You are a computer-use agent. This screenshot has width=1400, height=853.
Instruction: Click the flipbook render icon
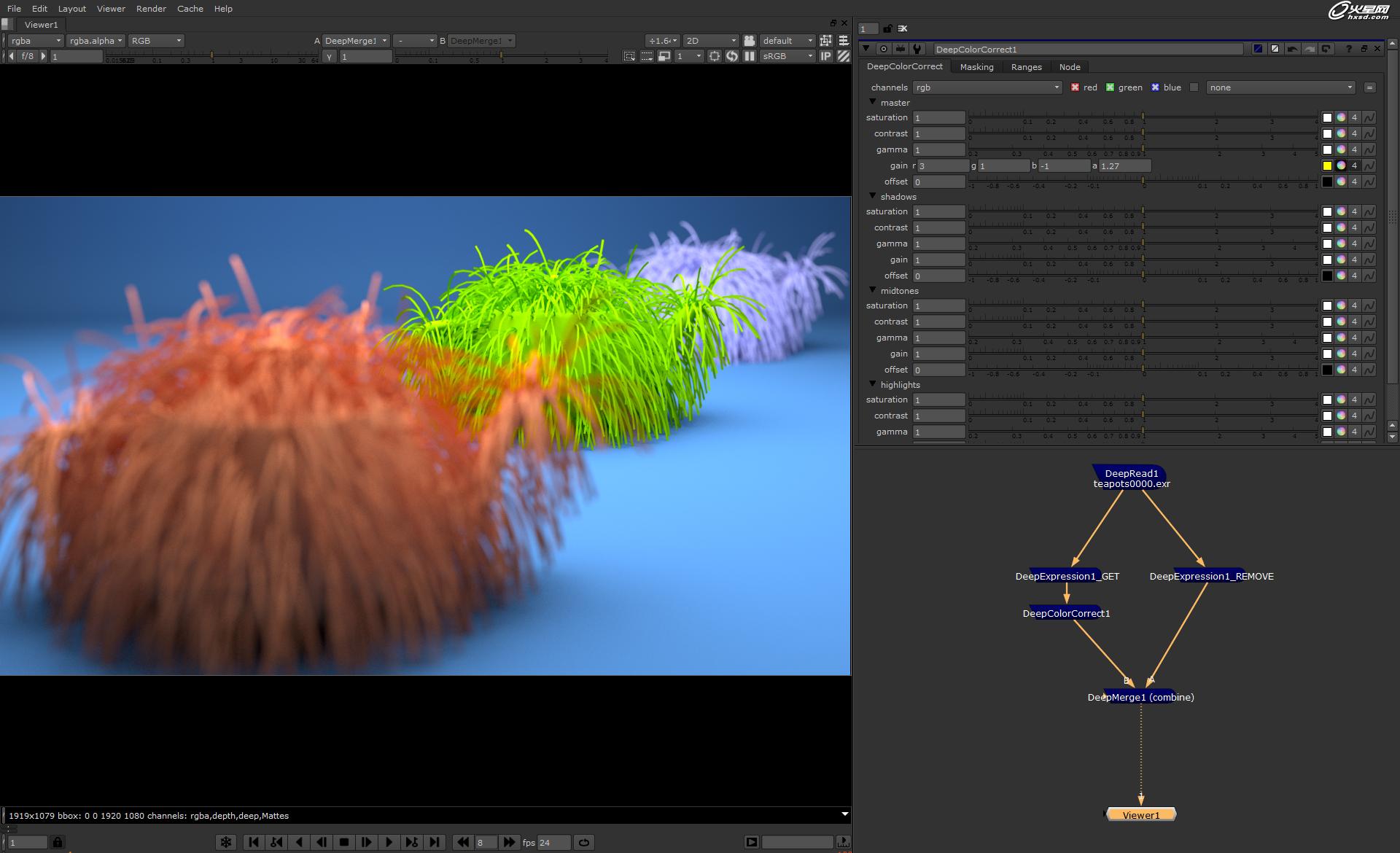click(752, 842)
